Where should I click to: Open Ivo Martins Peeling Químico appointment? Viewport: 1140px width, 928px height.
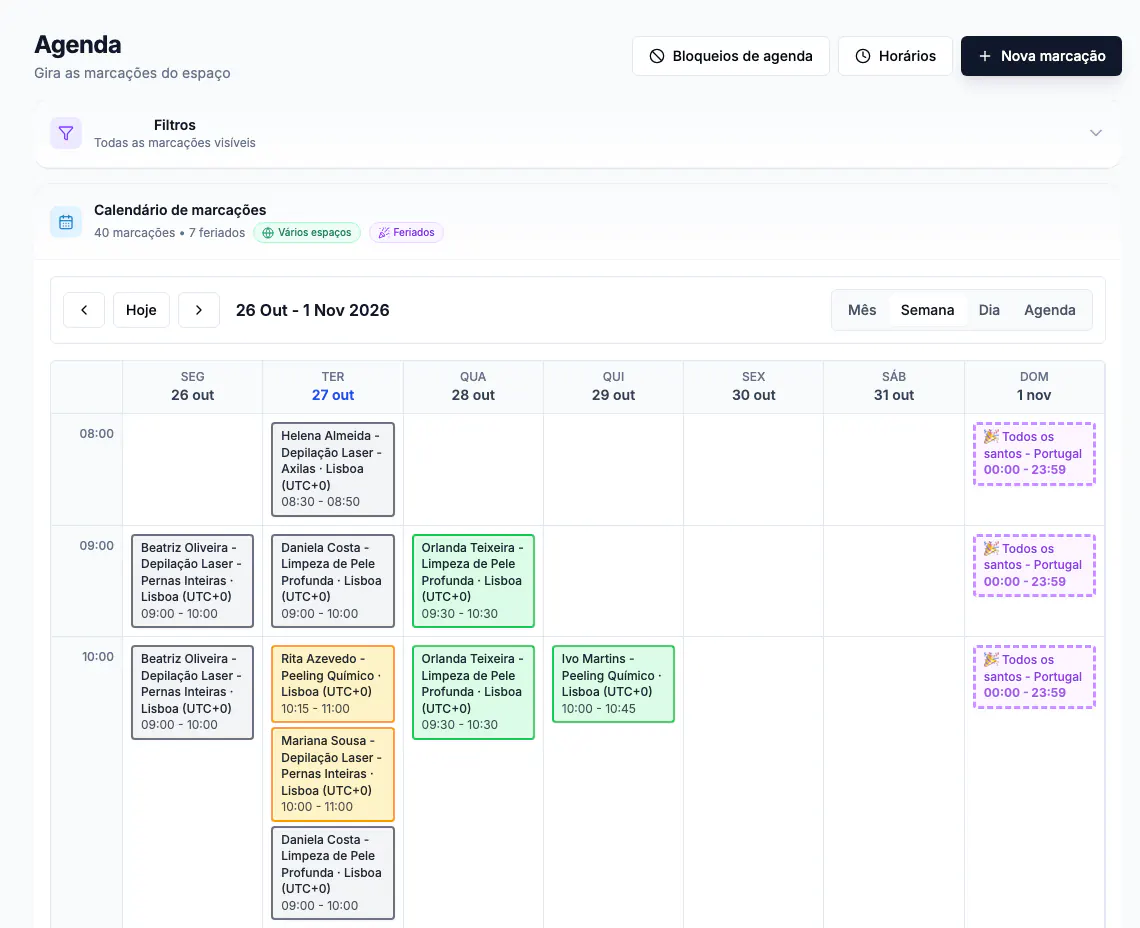click(614, 684)
